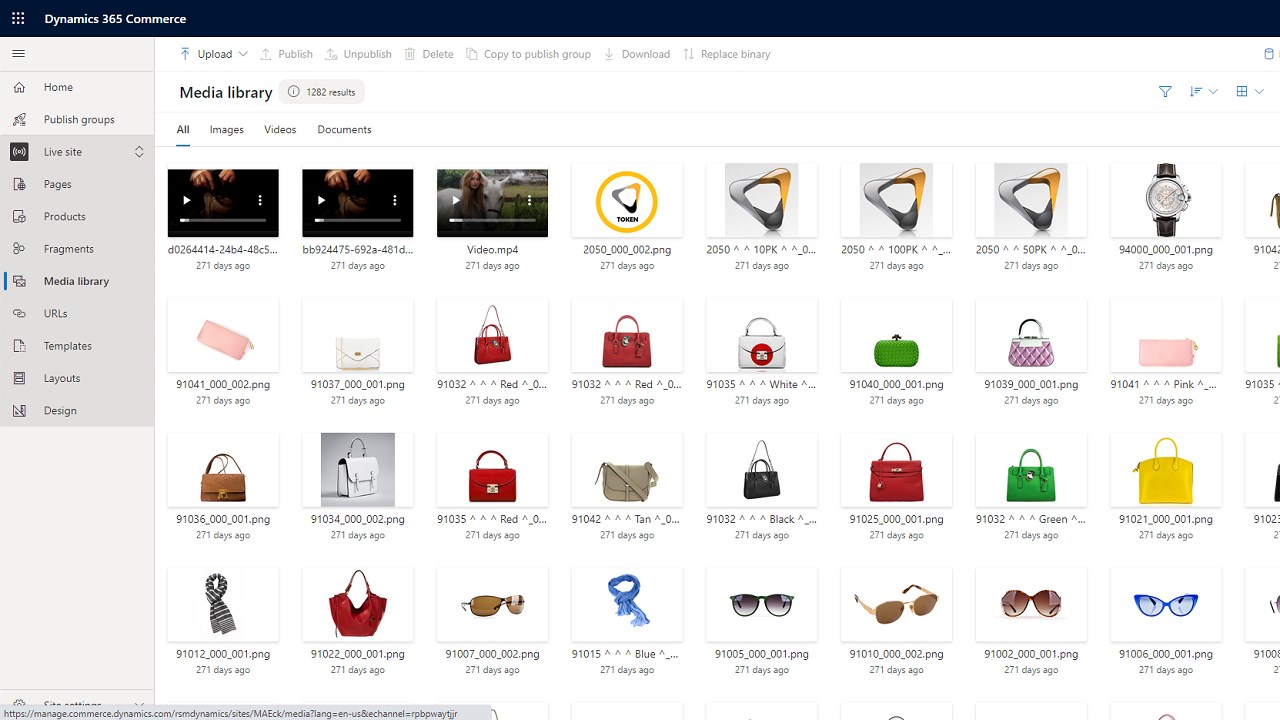1280x720 pixels.
Task: Switch to the Documents tab
Action: [344, 130]
